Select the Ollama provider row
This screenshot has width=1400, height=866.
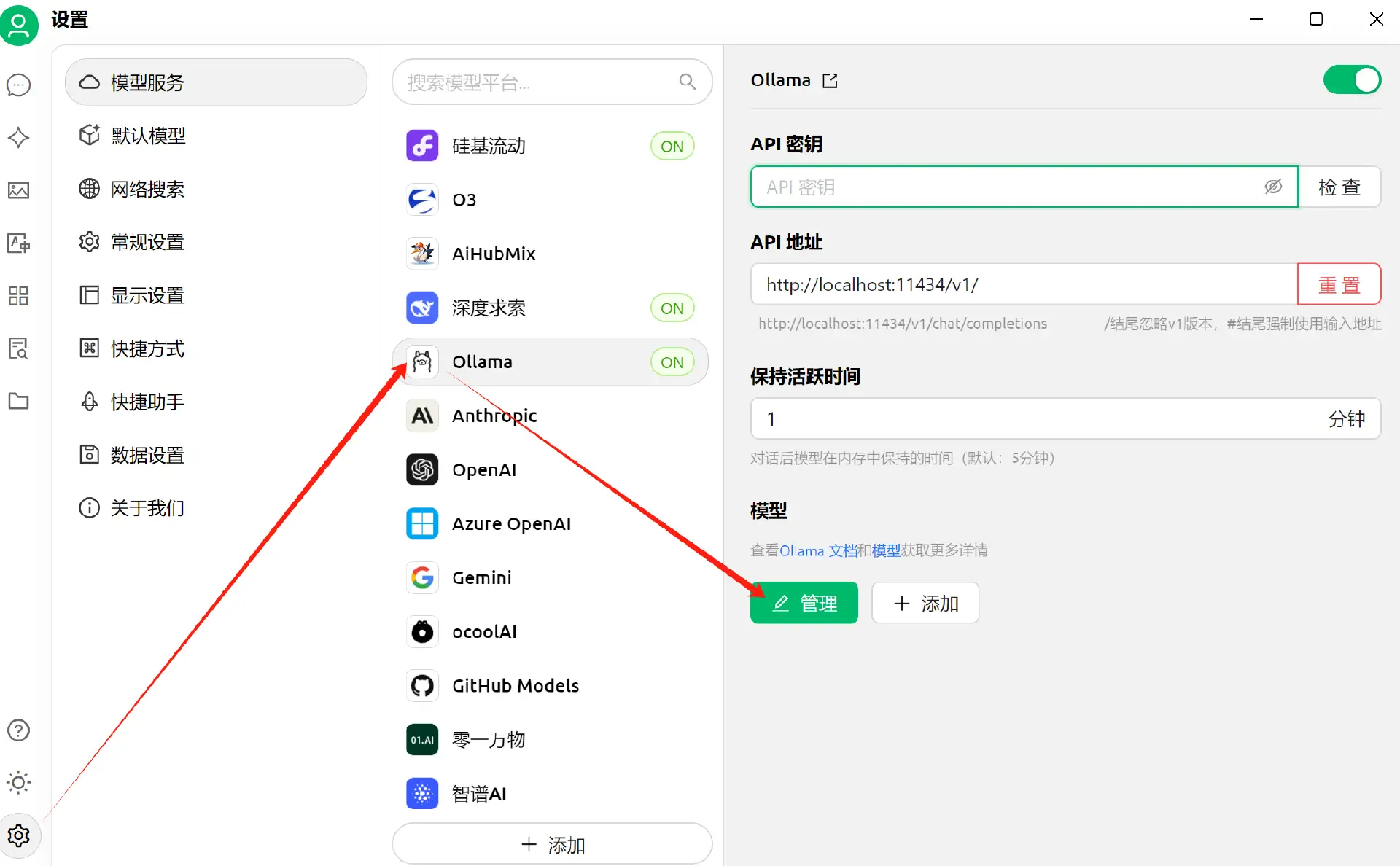(x=551, y=362)
